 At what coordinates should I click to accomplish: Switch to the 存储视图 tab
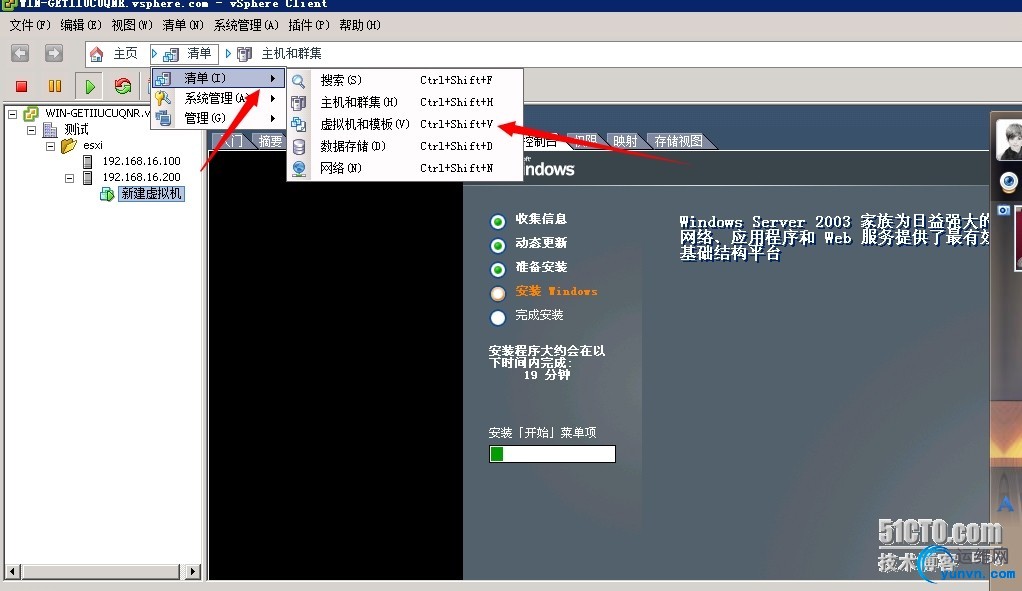(679, 141)
